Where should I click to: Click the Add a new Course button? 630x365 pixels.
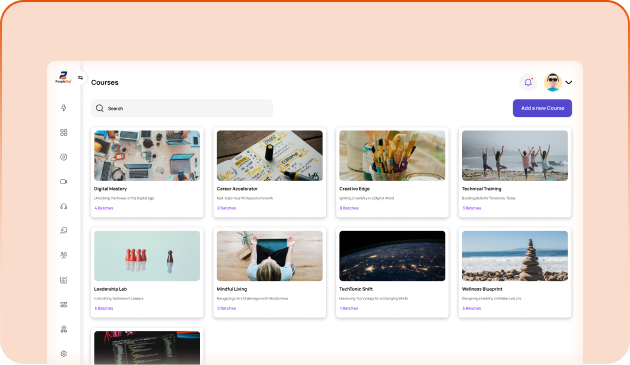tap(542, 108)
